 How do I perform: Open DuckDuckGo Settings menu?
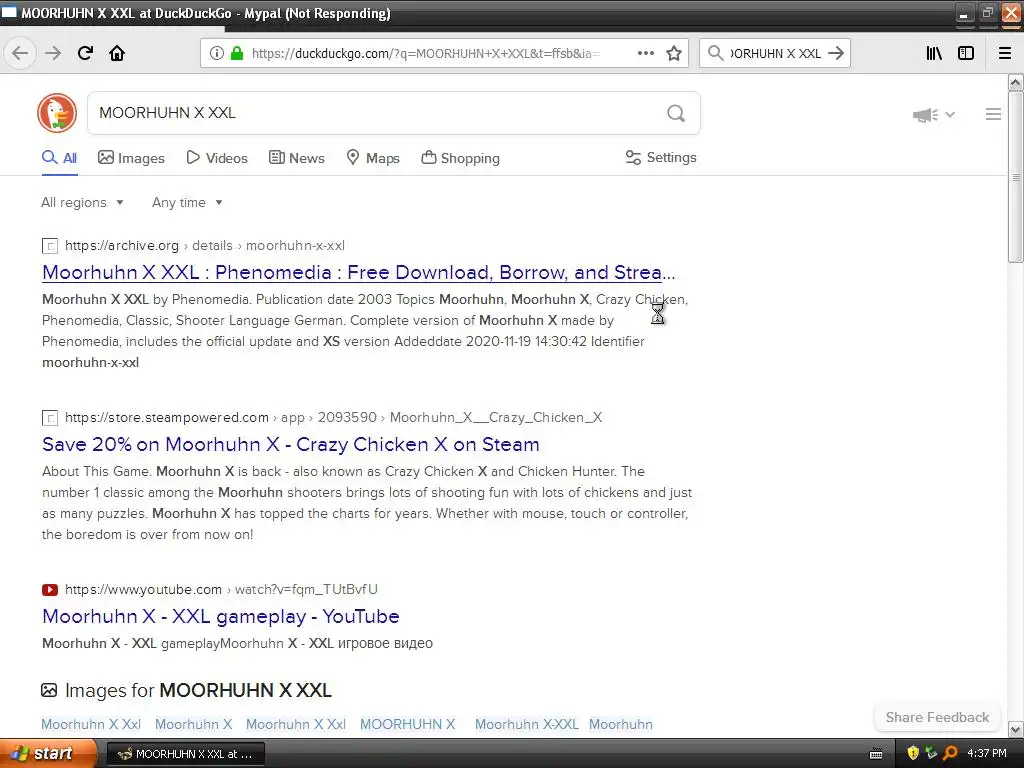(661, 157)
